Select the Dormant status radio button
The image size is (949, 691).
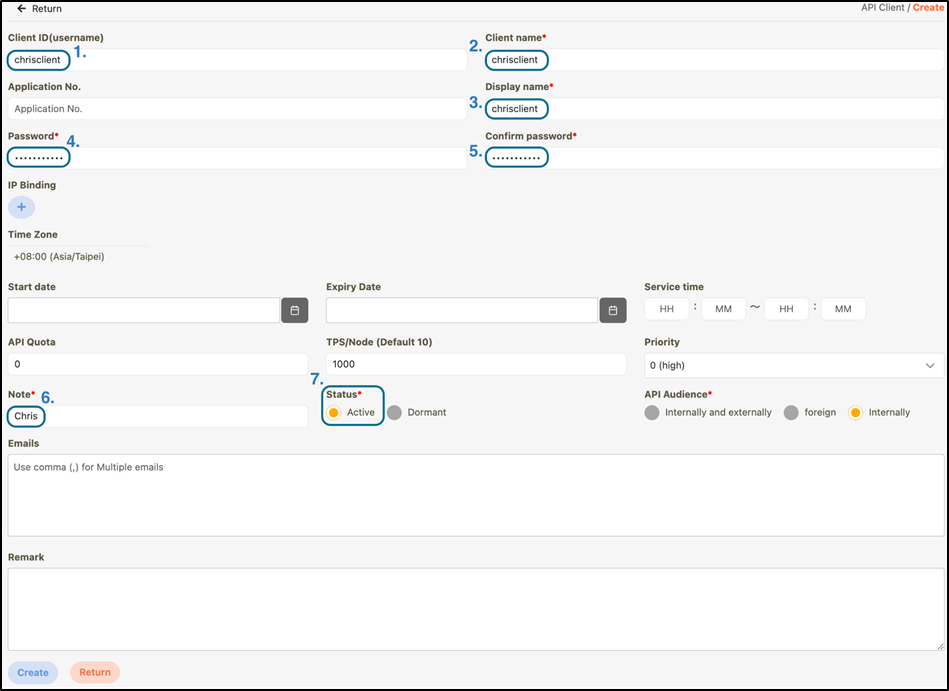[394, 412]
